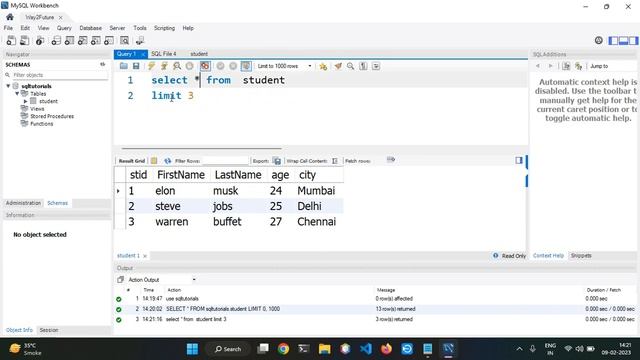Click the refresh icon beside Filter Rows

point(167,161)
